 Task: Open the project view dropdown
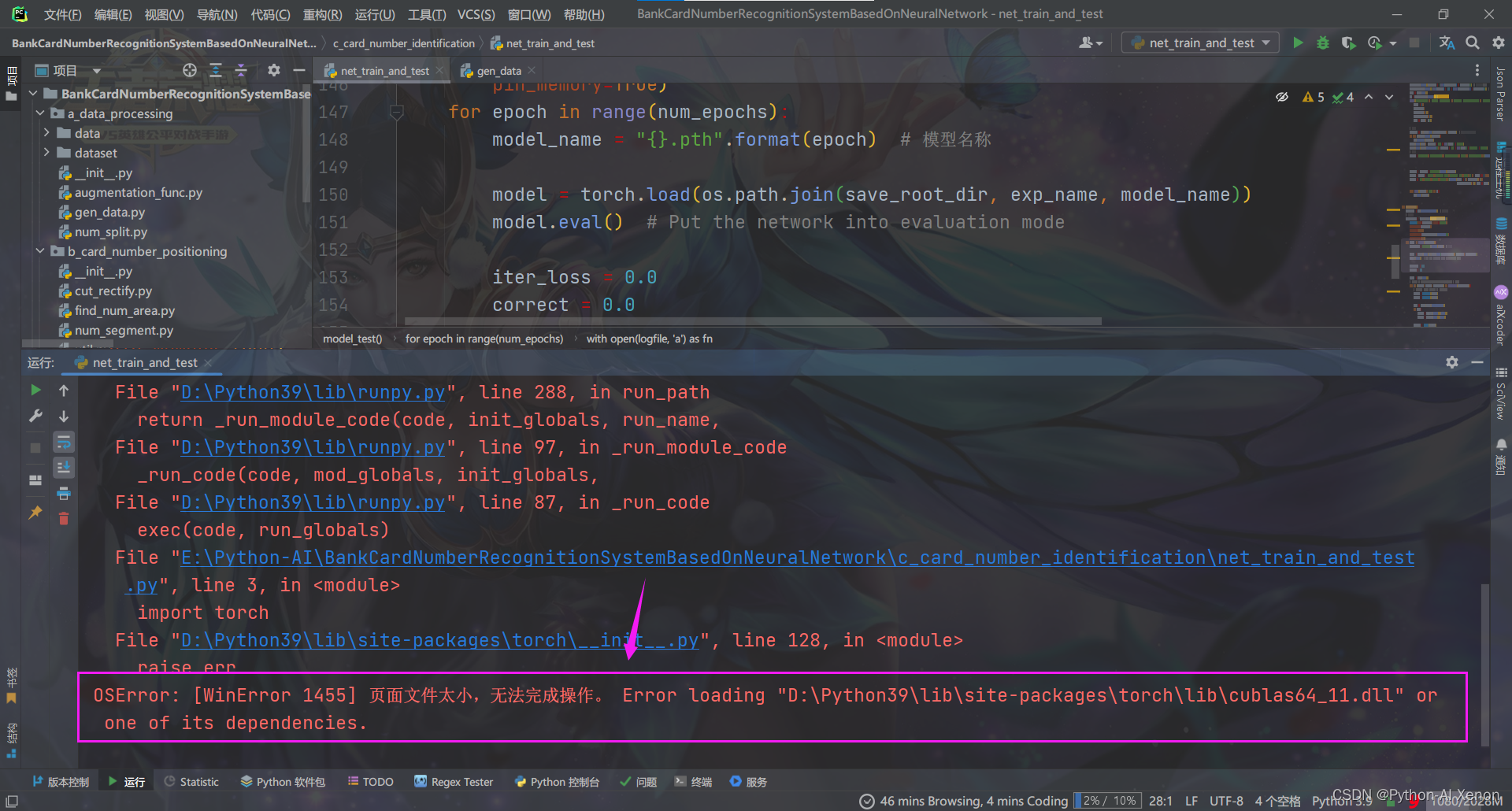(97, 71)
